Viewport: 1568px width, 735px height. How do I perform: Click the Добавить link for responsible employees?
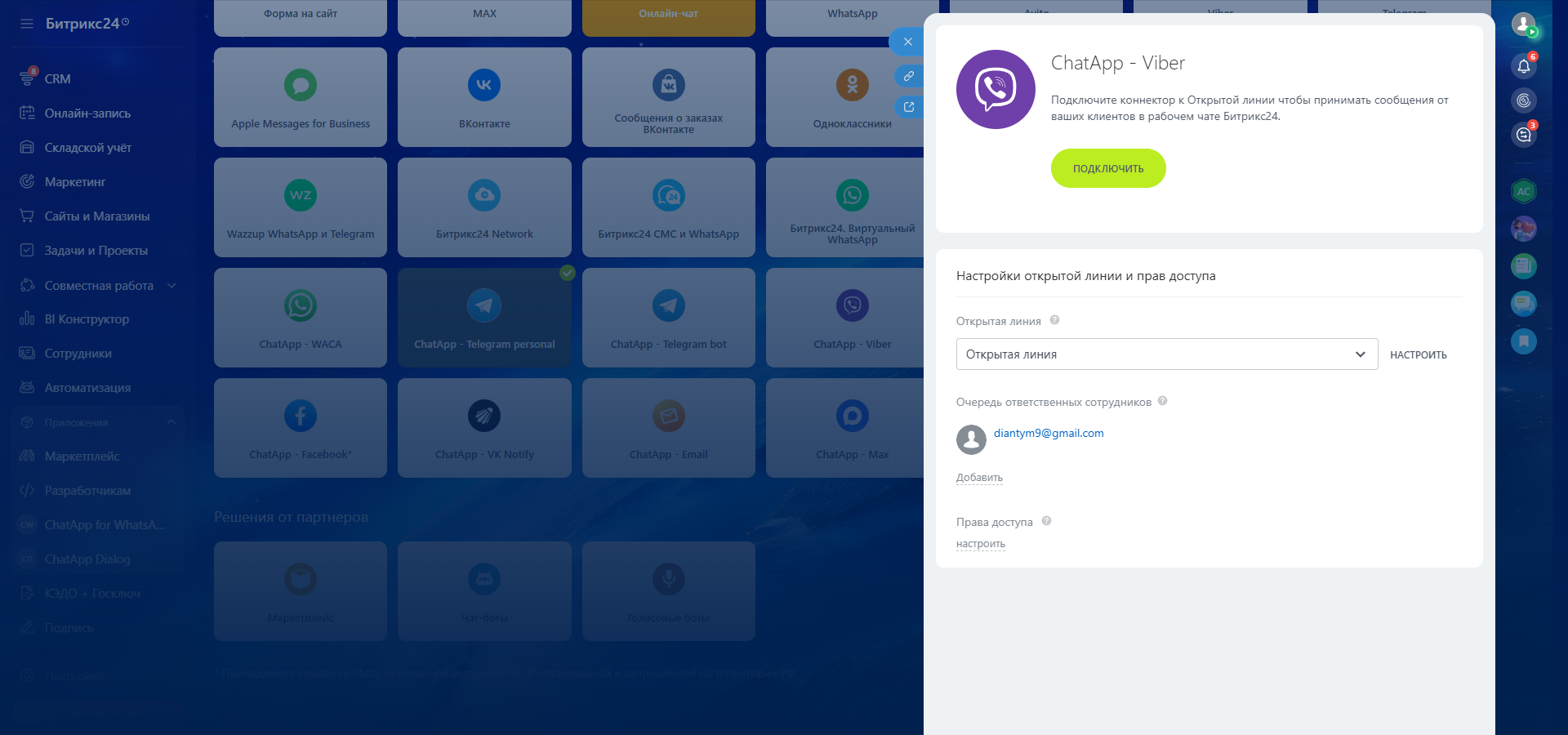[x=979, y=478]
